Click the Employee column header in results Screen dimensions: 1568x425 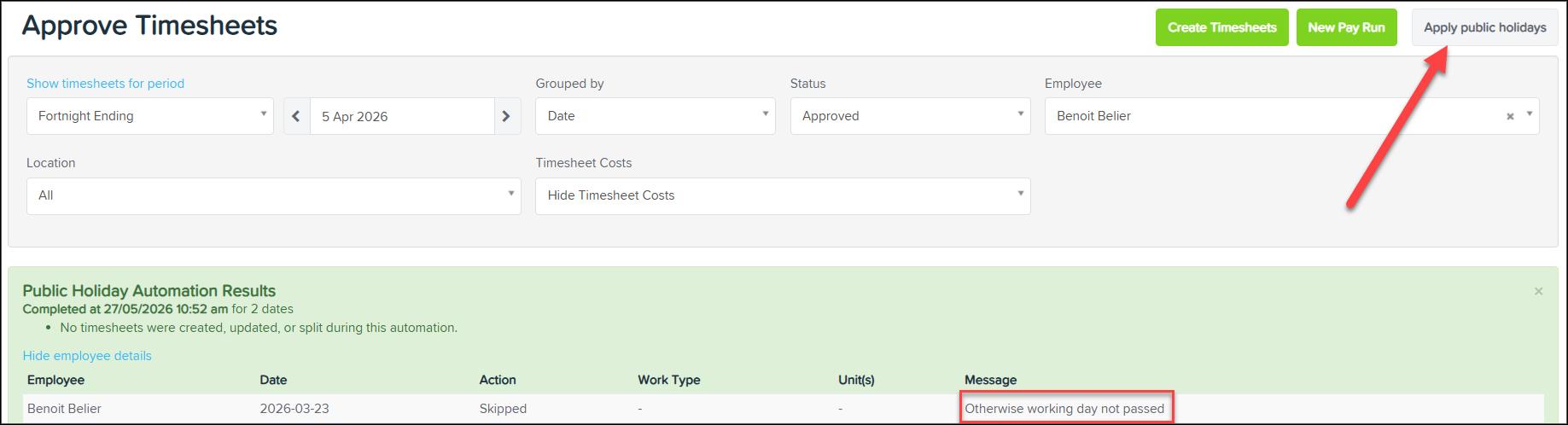pyautogui.click(x=55, y=380)
